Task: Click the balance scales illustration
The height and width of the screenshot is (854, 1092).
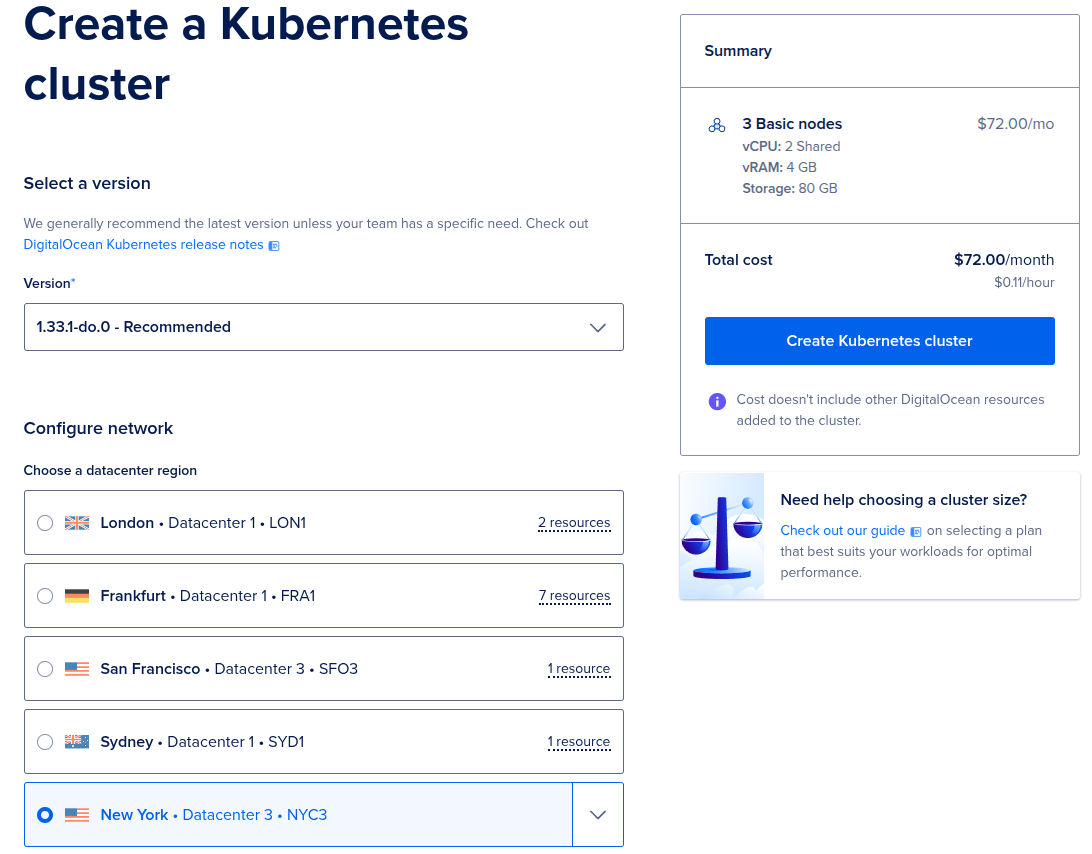Action: 722,536
